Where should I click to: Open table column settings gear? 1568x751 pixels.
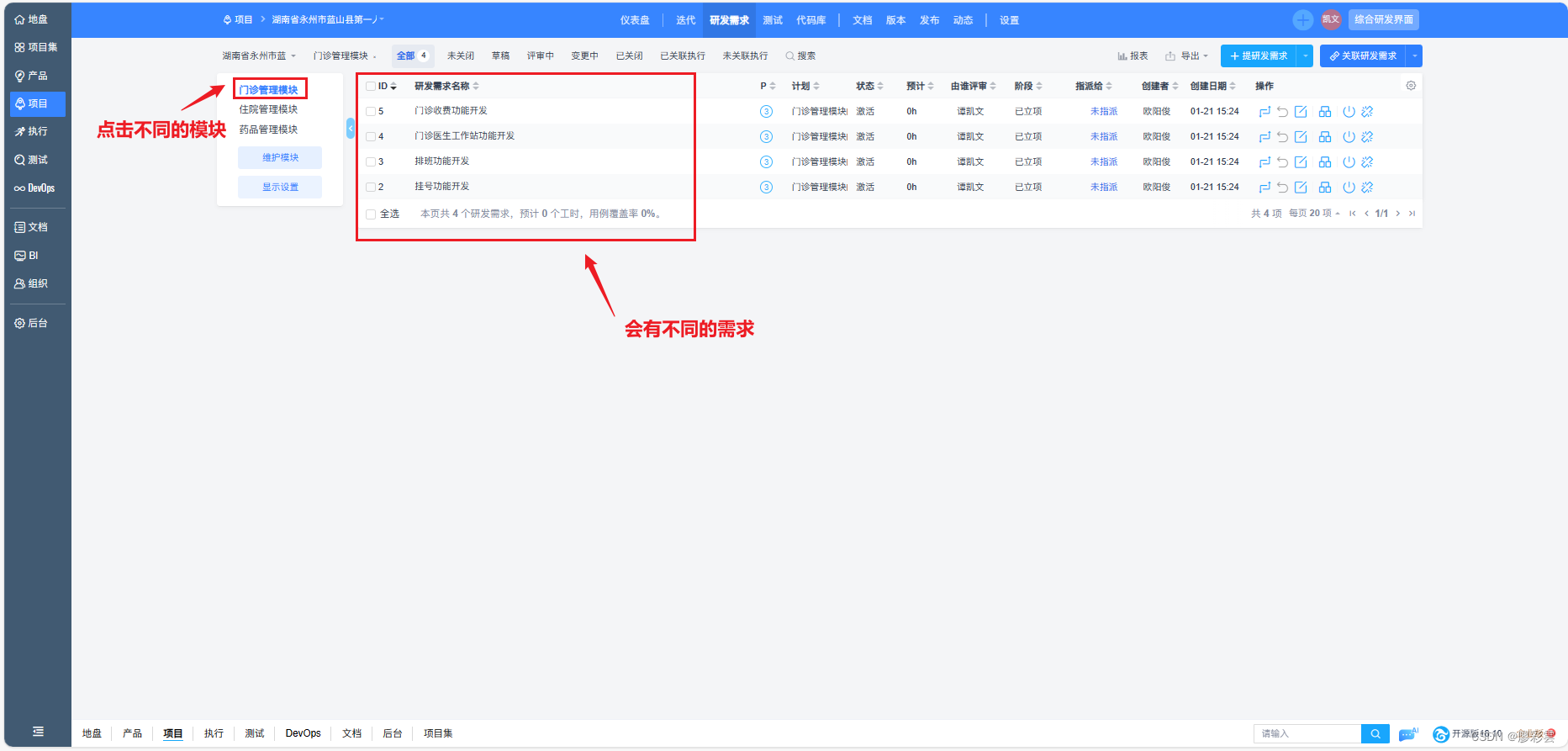[x=1411, y=86]
